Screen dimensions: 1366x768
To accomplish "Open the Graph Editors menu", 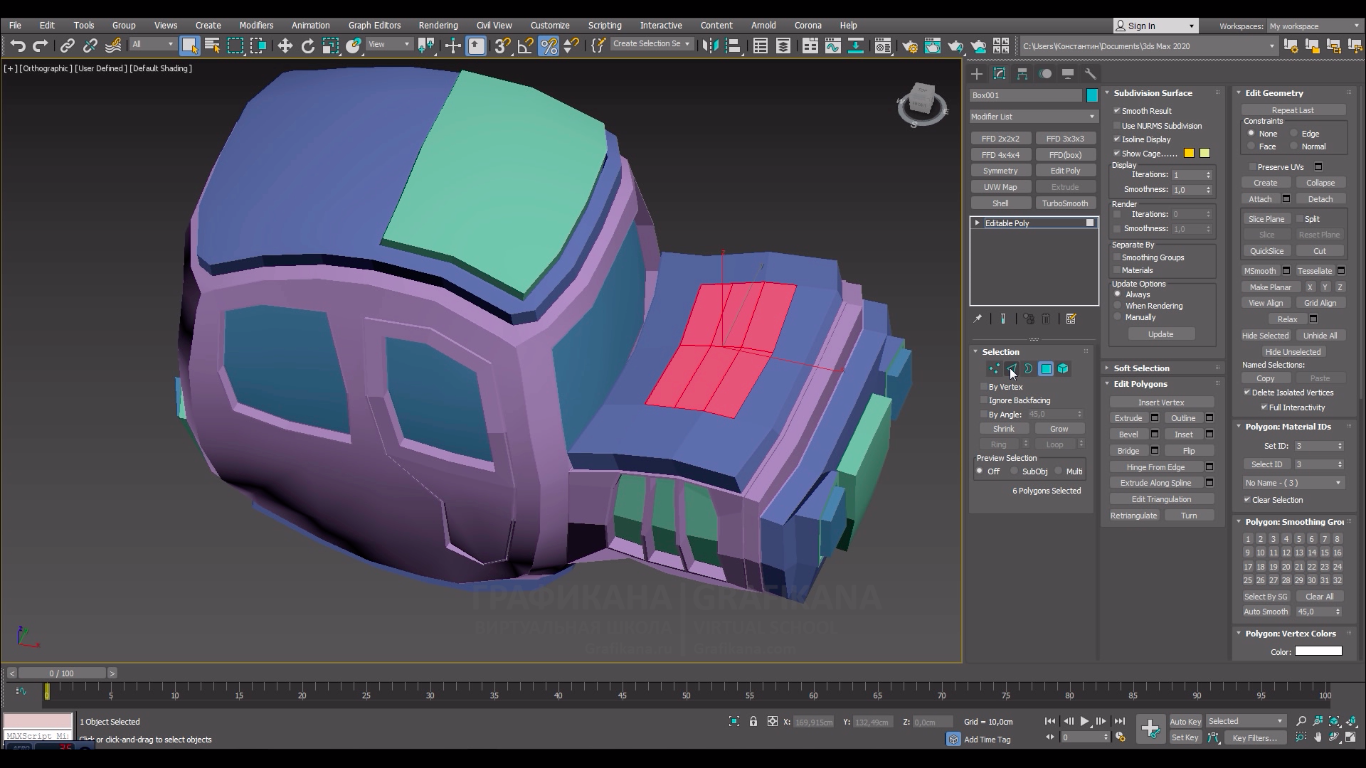I will click(x=374, y=25).
